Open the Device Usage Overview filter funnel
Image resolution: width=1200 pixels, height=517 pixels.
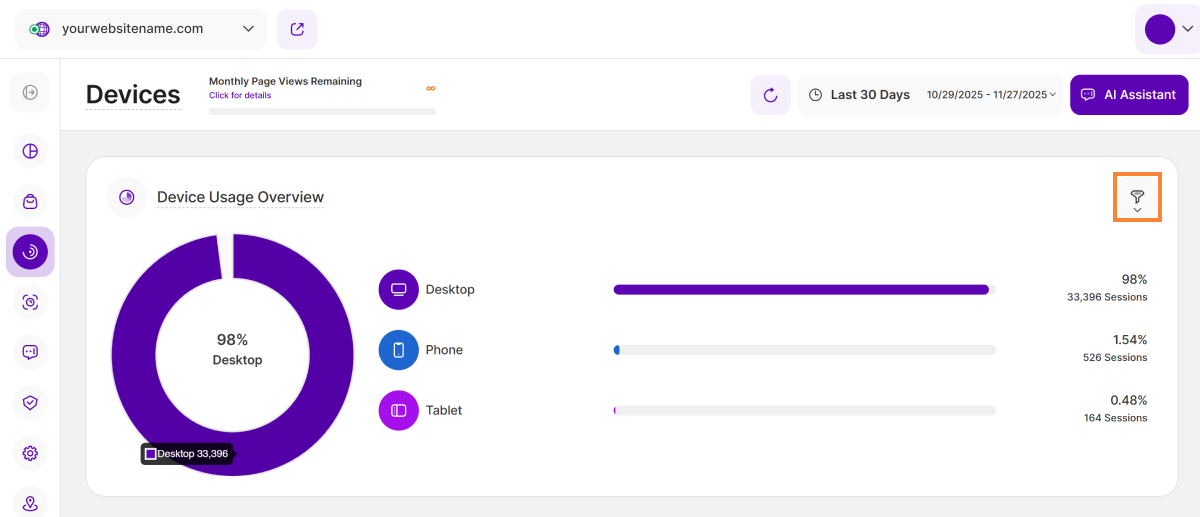pos(1137,199)
